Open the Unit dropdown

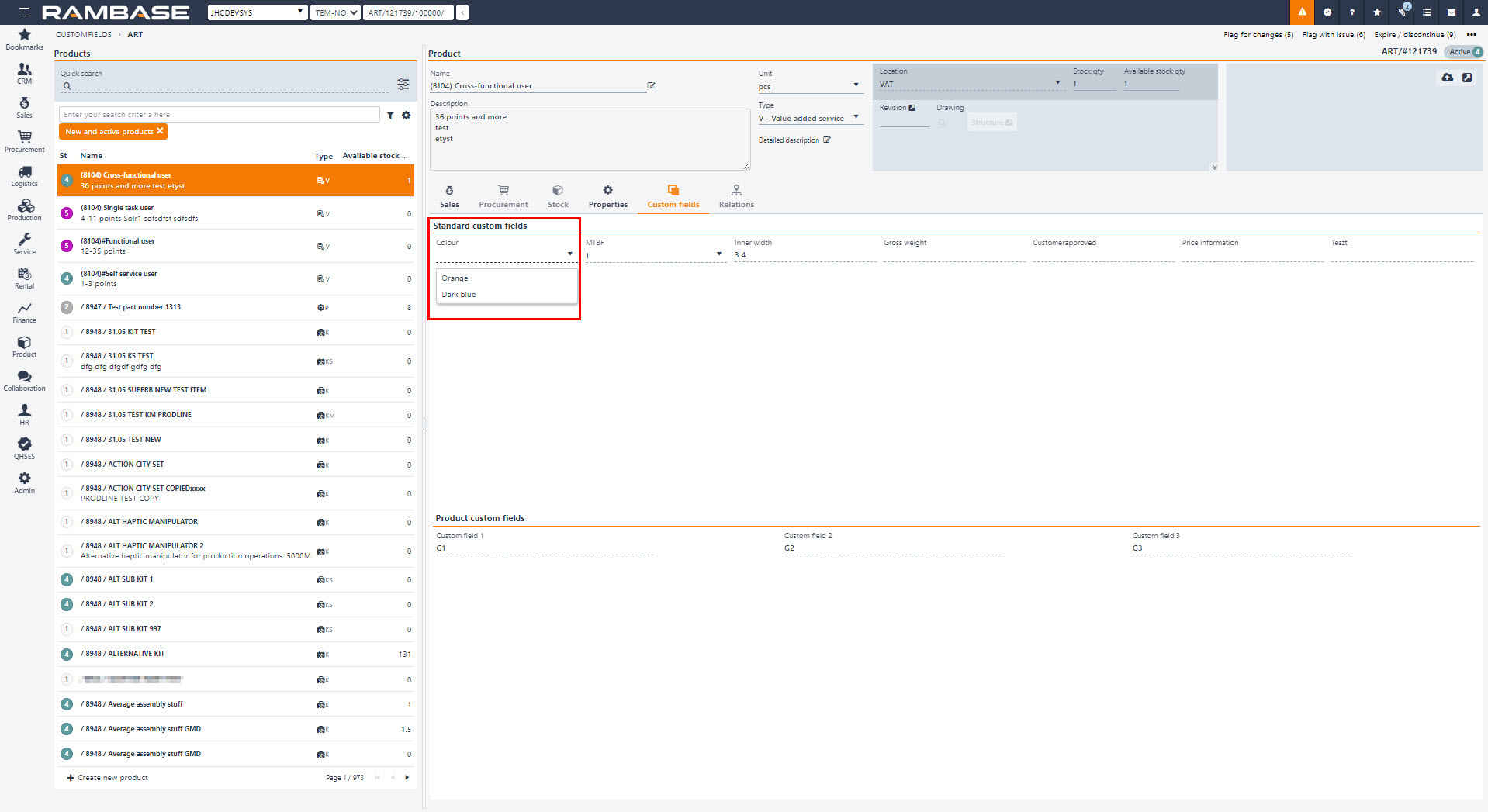click(x=856, y=85)
